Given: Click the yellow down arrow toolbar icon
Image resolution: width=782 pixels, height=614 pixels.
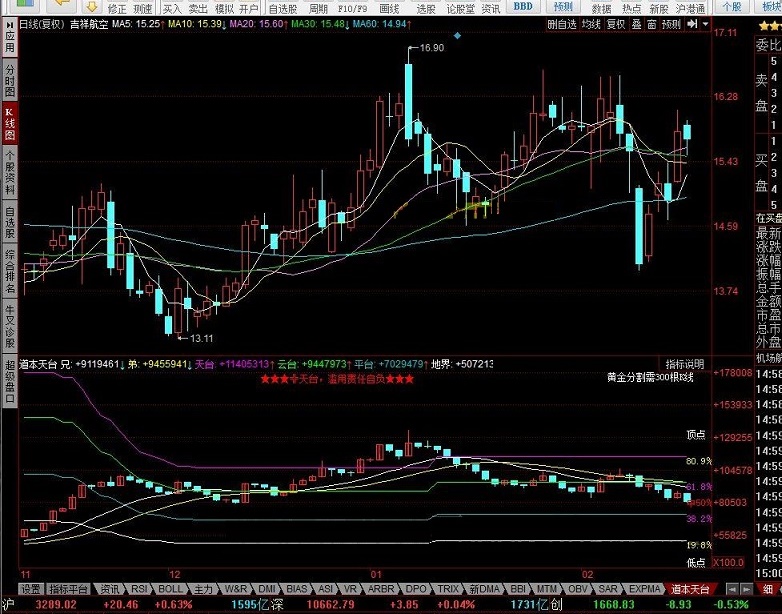Looking at the screenshot, I should [x=92, y=7].
